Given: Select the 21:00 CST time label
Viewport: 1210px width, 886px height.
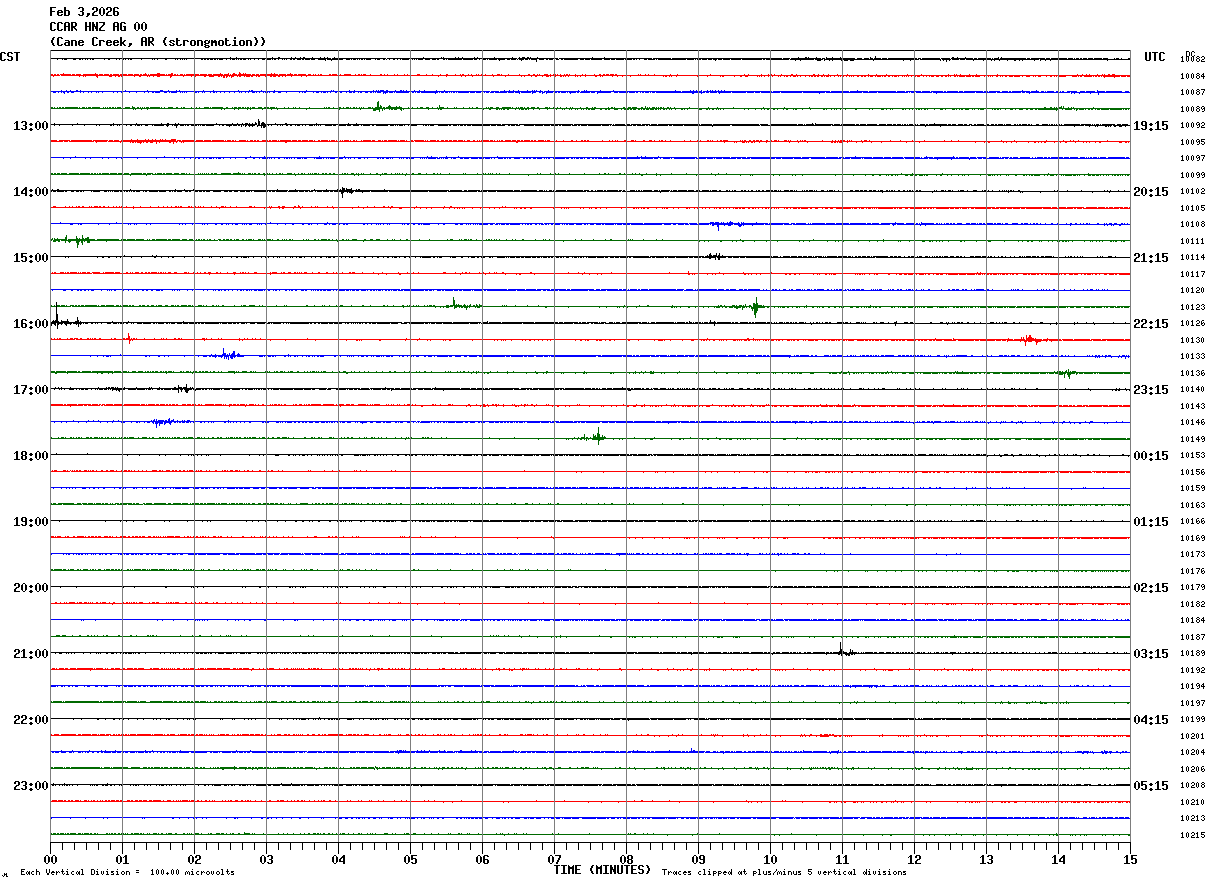Looking at the screenshot, I should coord(30,654).
